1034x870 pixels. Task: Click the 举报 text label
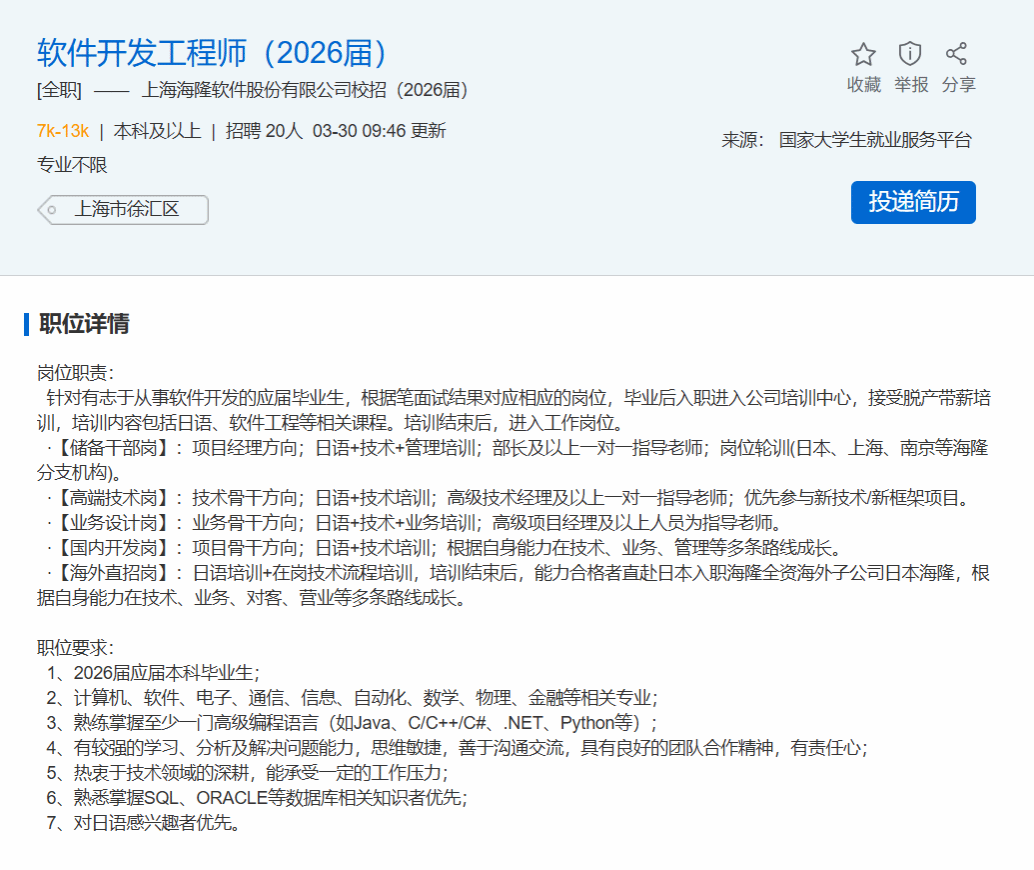point(910,85)
